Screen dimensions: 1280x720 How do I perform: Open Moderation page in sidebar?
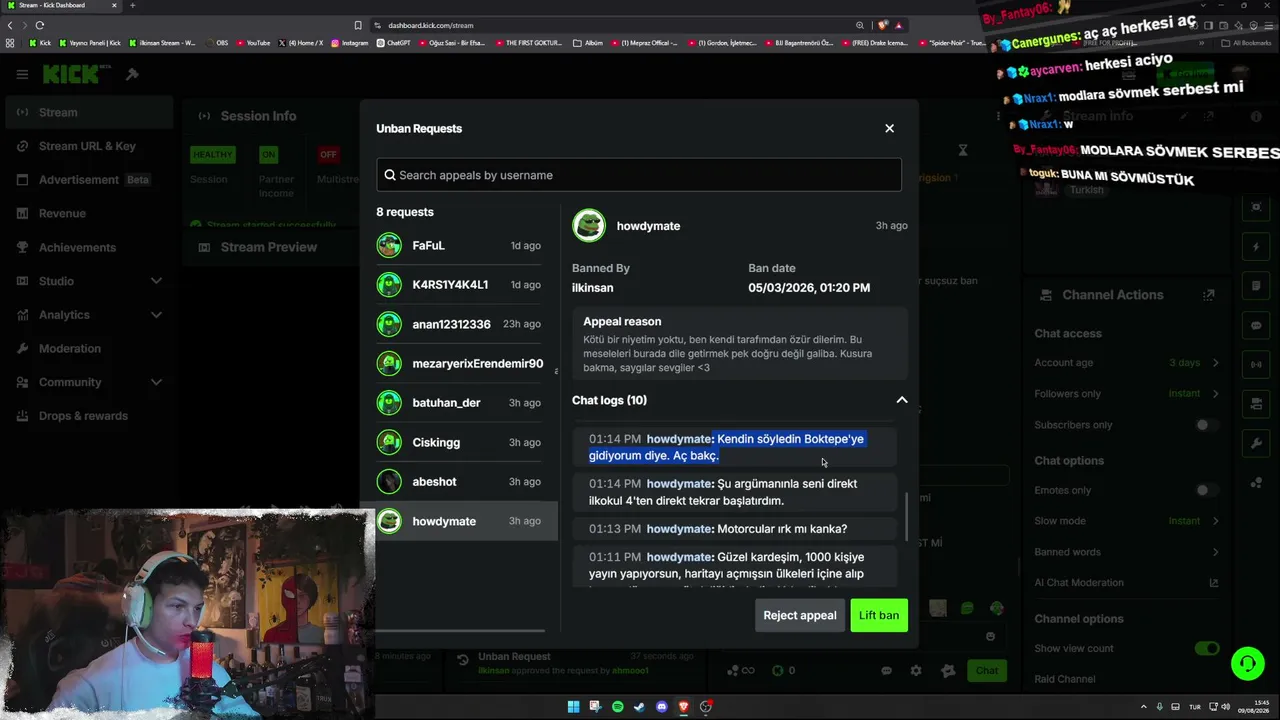click(87, 348)
